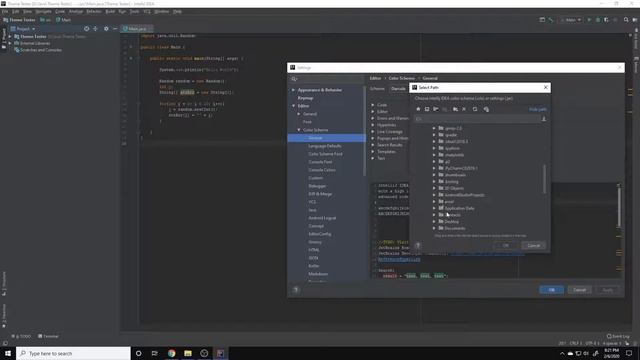Viewport: 640px width, 360px height.
Task: Open the run configuration dropdown
Action: coord(571,20)
